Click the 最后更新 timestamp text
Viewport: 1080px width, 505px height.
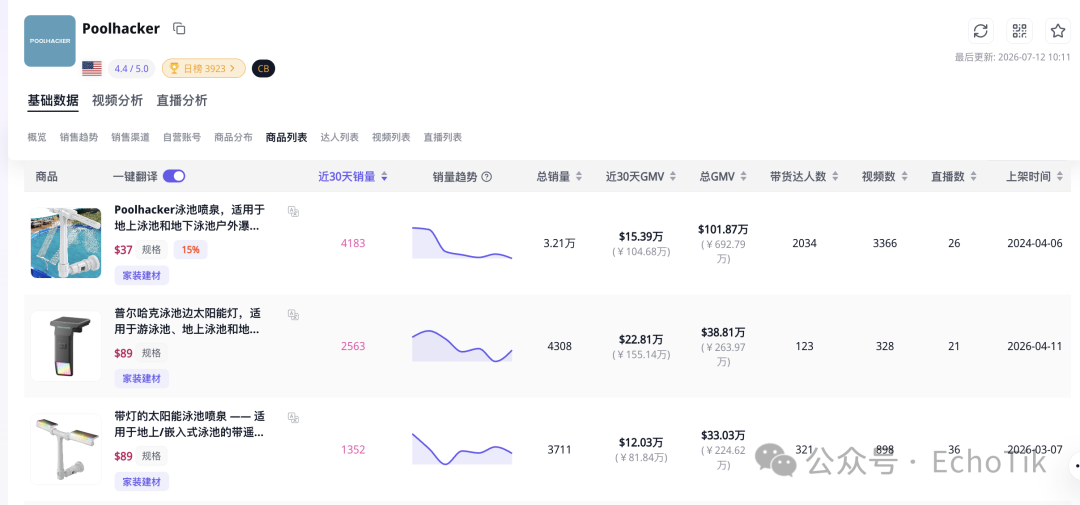point(1012,57)
